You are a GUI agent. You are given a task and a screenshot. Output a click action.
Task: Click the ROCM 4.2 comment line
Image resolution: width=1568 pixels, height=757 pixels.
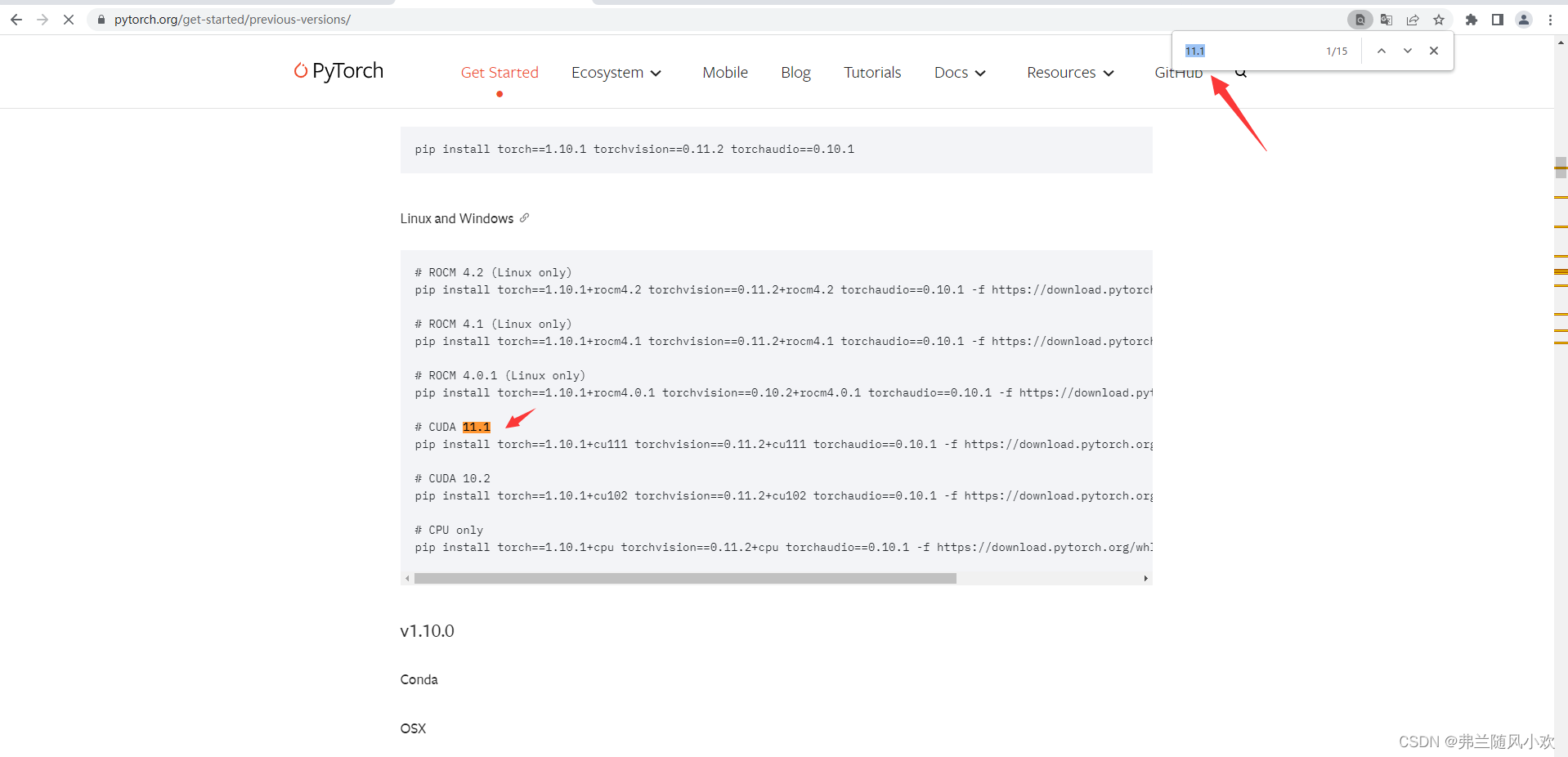493,272
